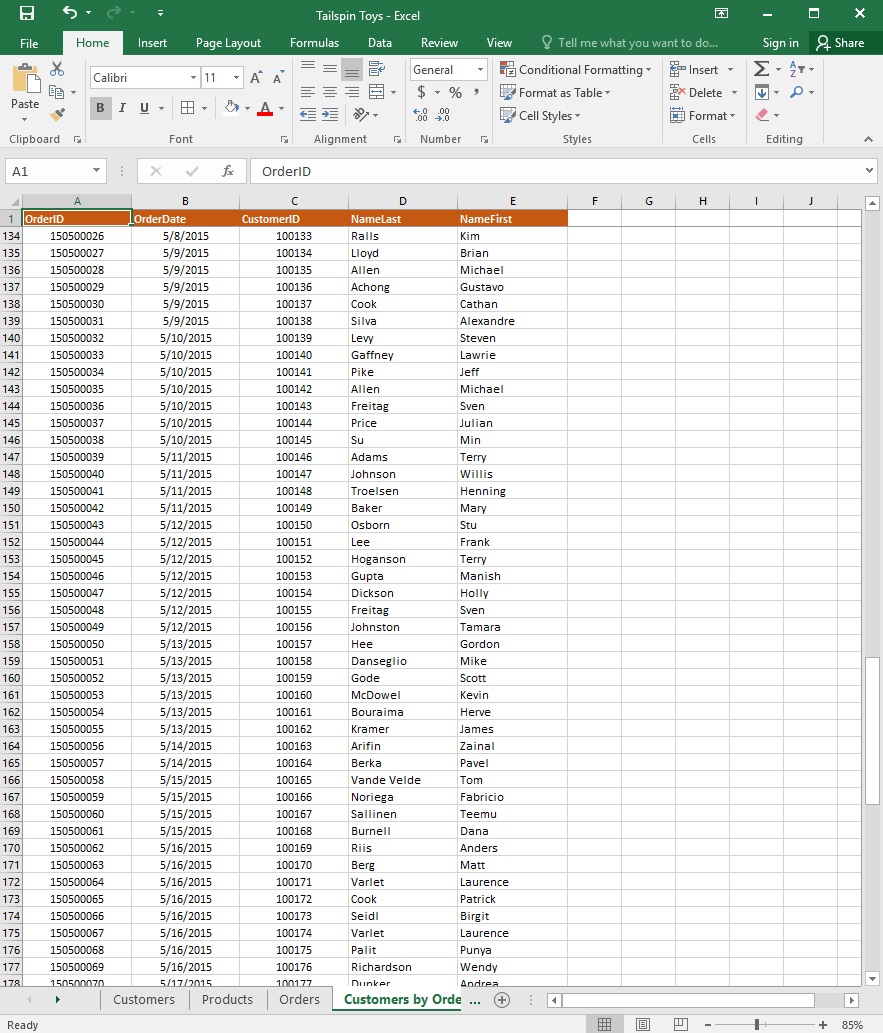Click the Increase Decimal icon
The width and height of the screenshot is (883, 1033).
coord(420,115)
